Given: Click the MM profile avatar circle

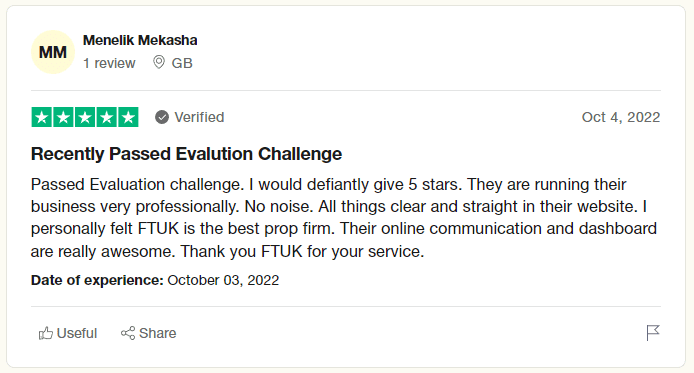Looking at the screenshot, I should click(53, 52).
